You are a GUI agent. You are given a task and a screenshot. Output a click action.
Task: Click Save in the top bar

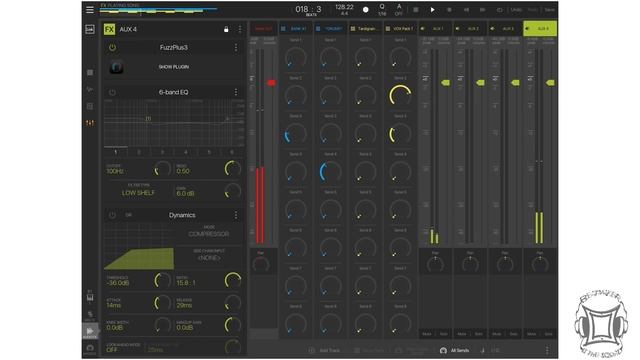[x=549, y=9]
